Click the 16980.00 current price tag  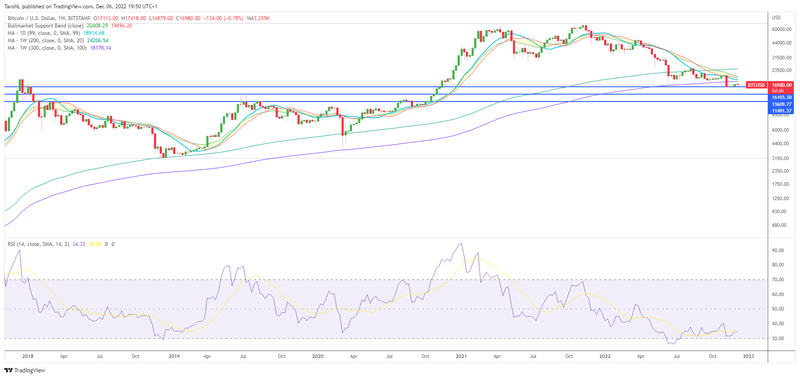coord(781,85)
